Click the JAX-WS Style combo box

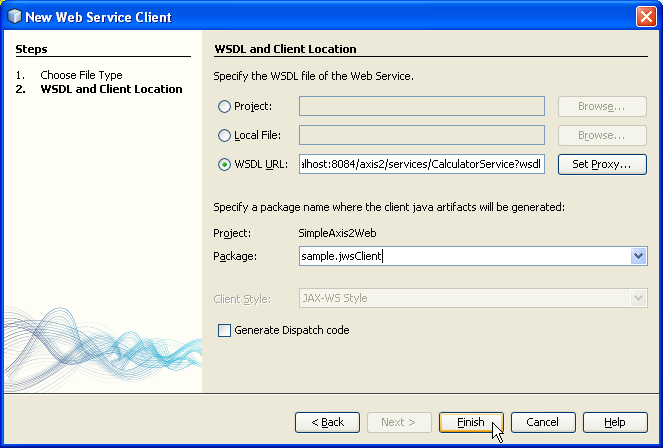tap(473, 298)
